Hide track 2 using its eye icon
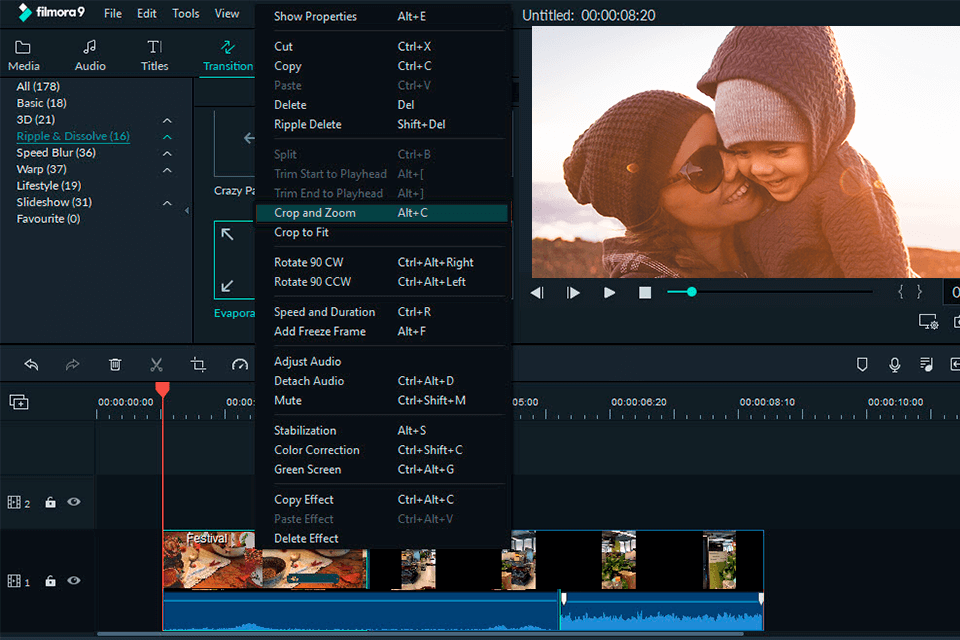 point(73,502)
